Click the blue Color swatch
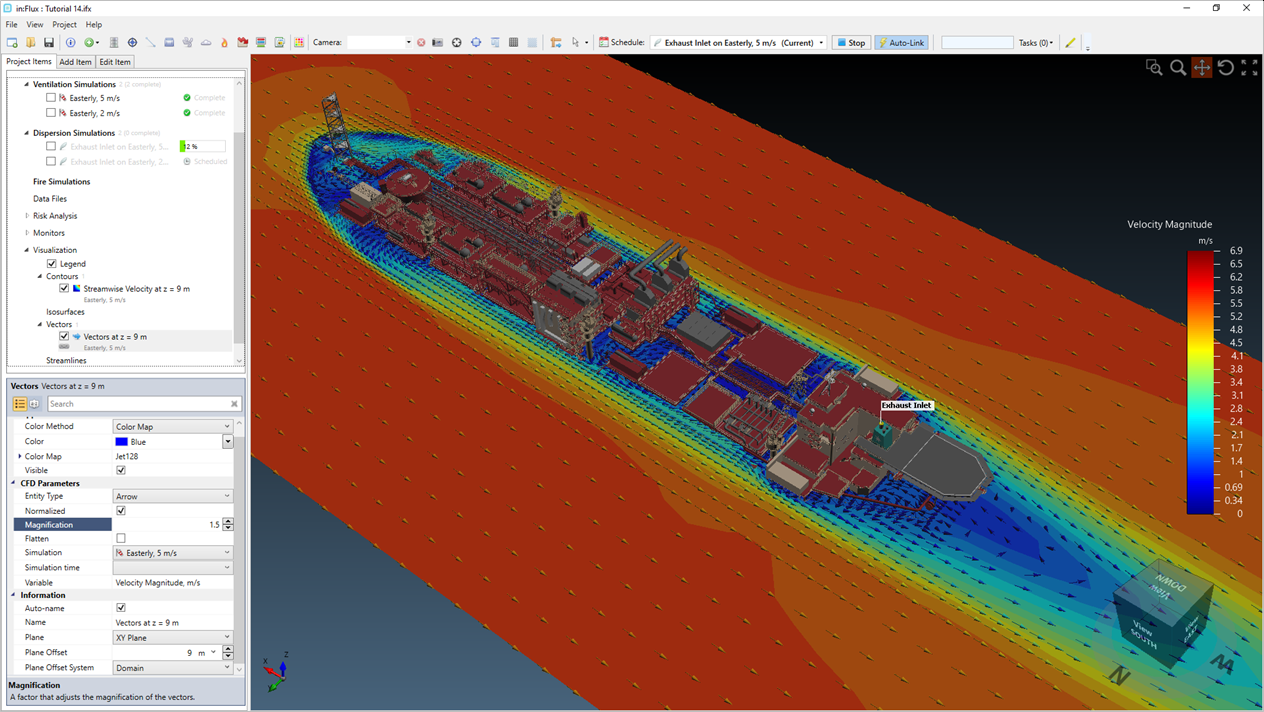The image size is (1264, 712). pyautogui.click(x=122, y=442)
